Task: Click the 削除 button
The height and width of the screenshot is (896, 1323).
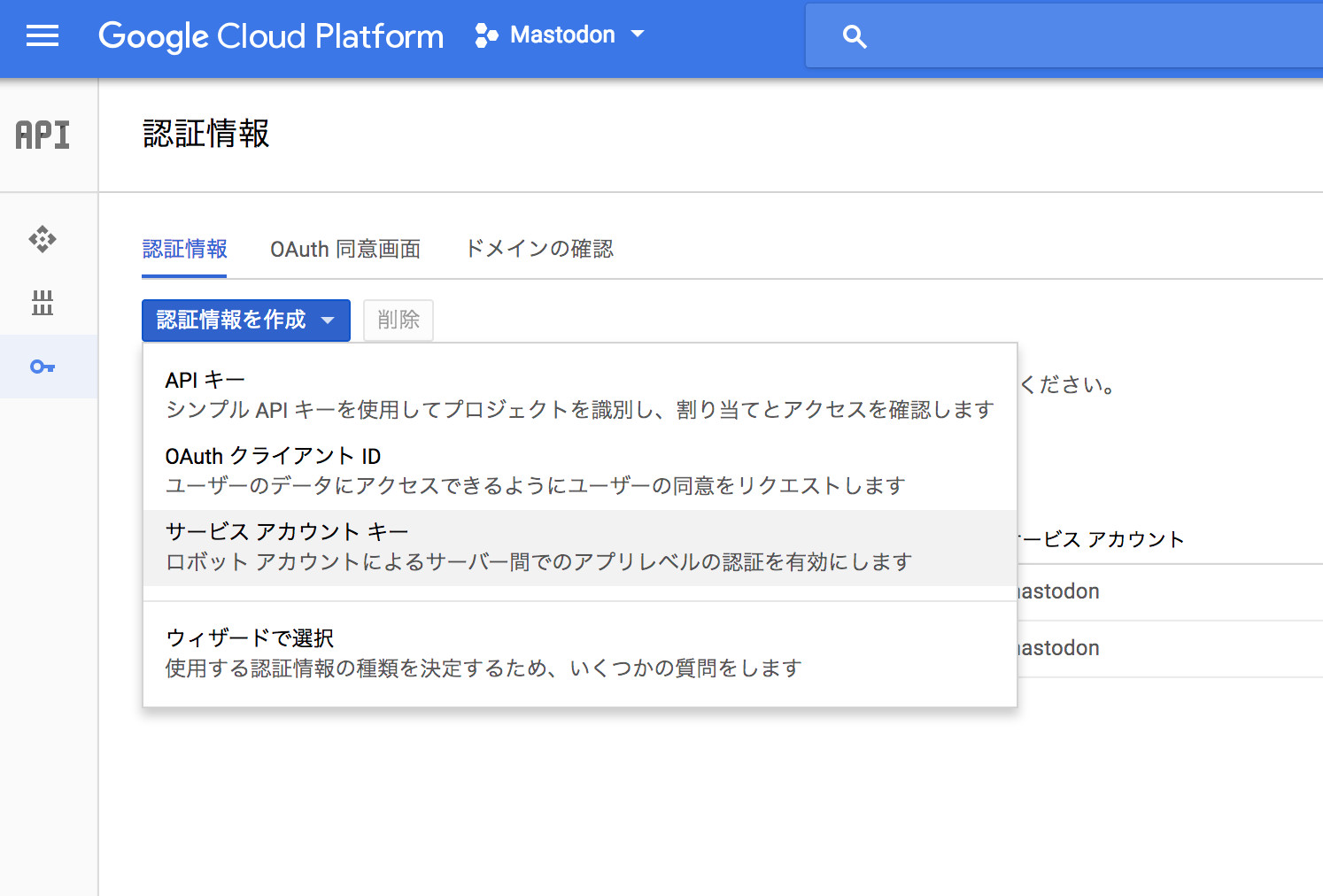Action: click(x=398, y=320)
